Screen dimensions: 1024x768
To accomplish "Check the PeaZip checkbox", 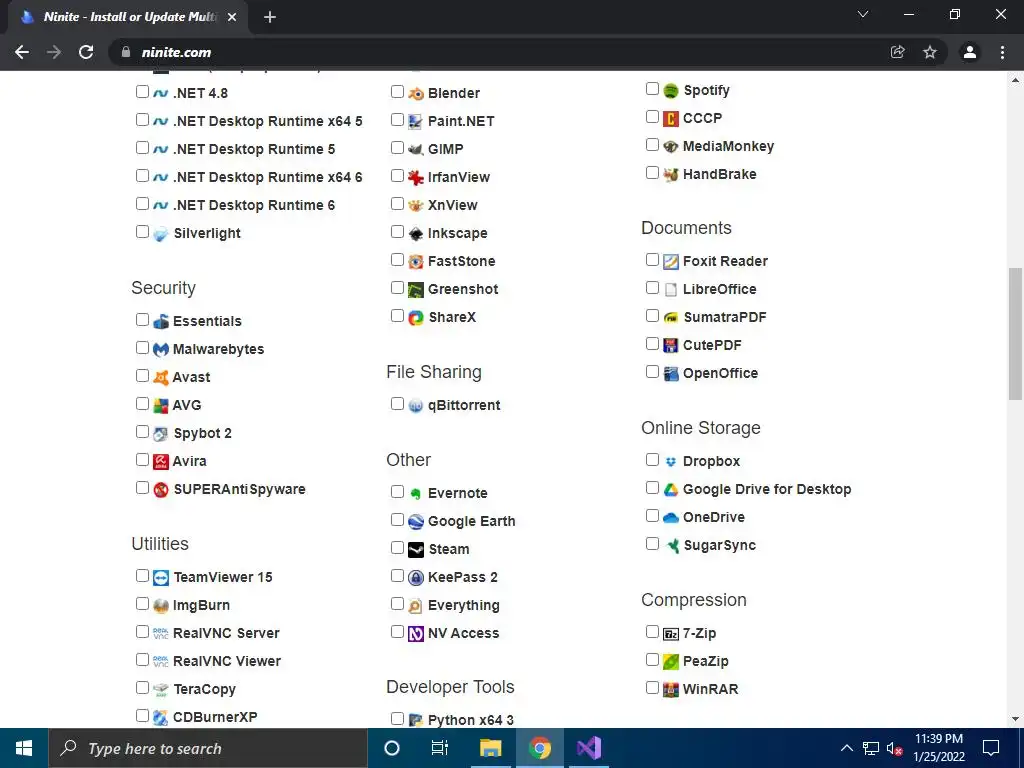I will pyautogui.click(x=652, y=660).
